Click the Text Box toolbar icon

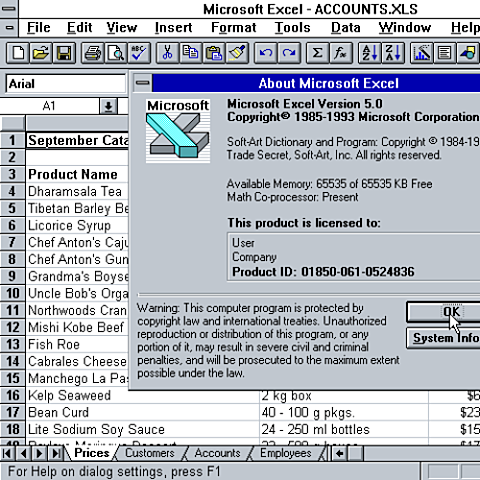(x=445, y=53)
